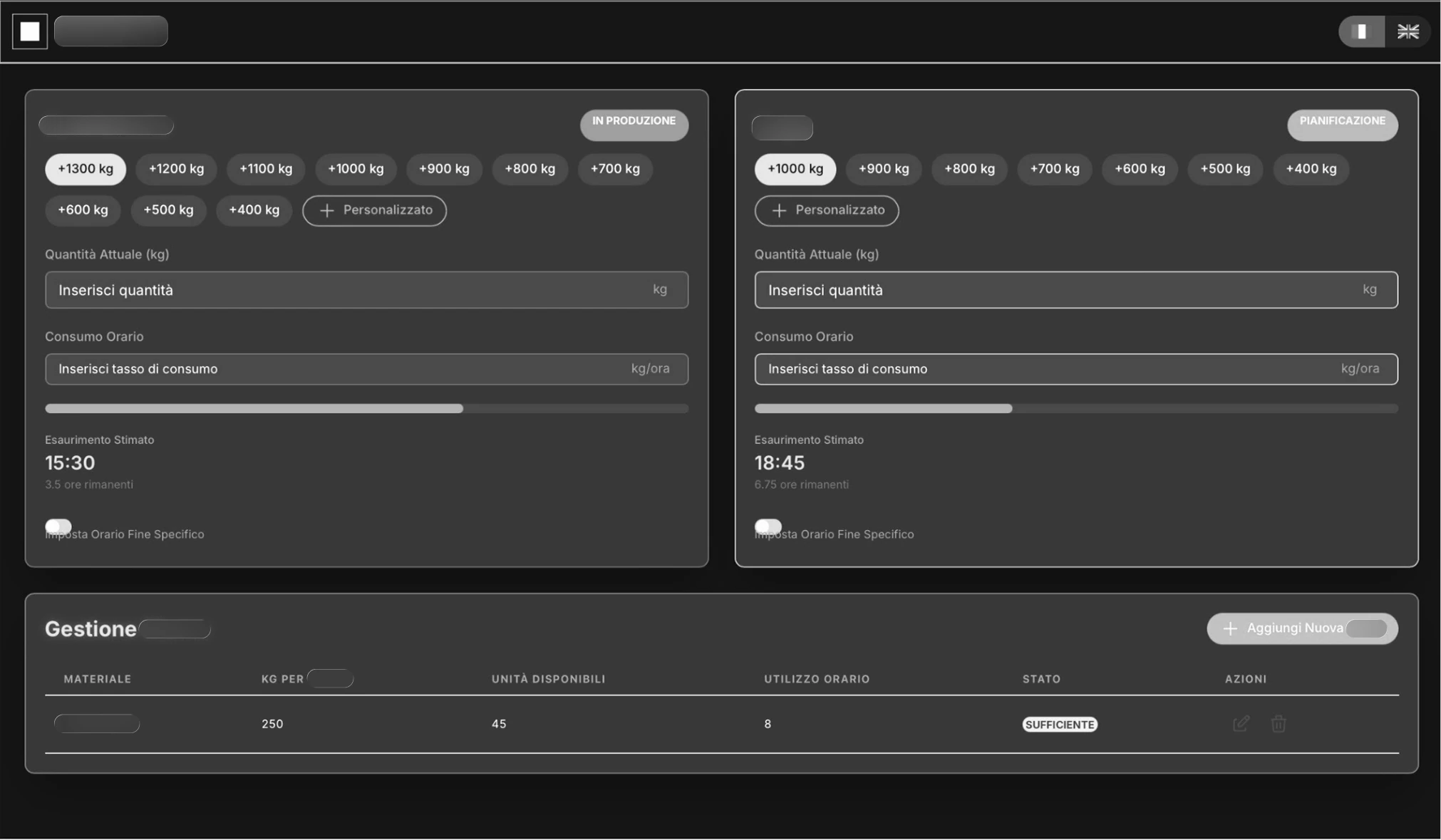Enable Imposta Orario Fine Specifico on right card
Image resolution: width=1441 pixels, height=840 pixels.
click(x=768, y=527)
